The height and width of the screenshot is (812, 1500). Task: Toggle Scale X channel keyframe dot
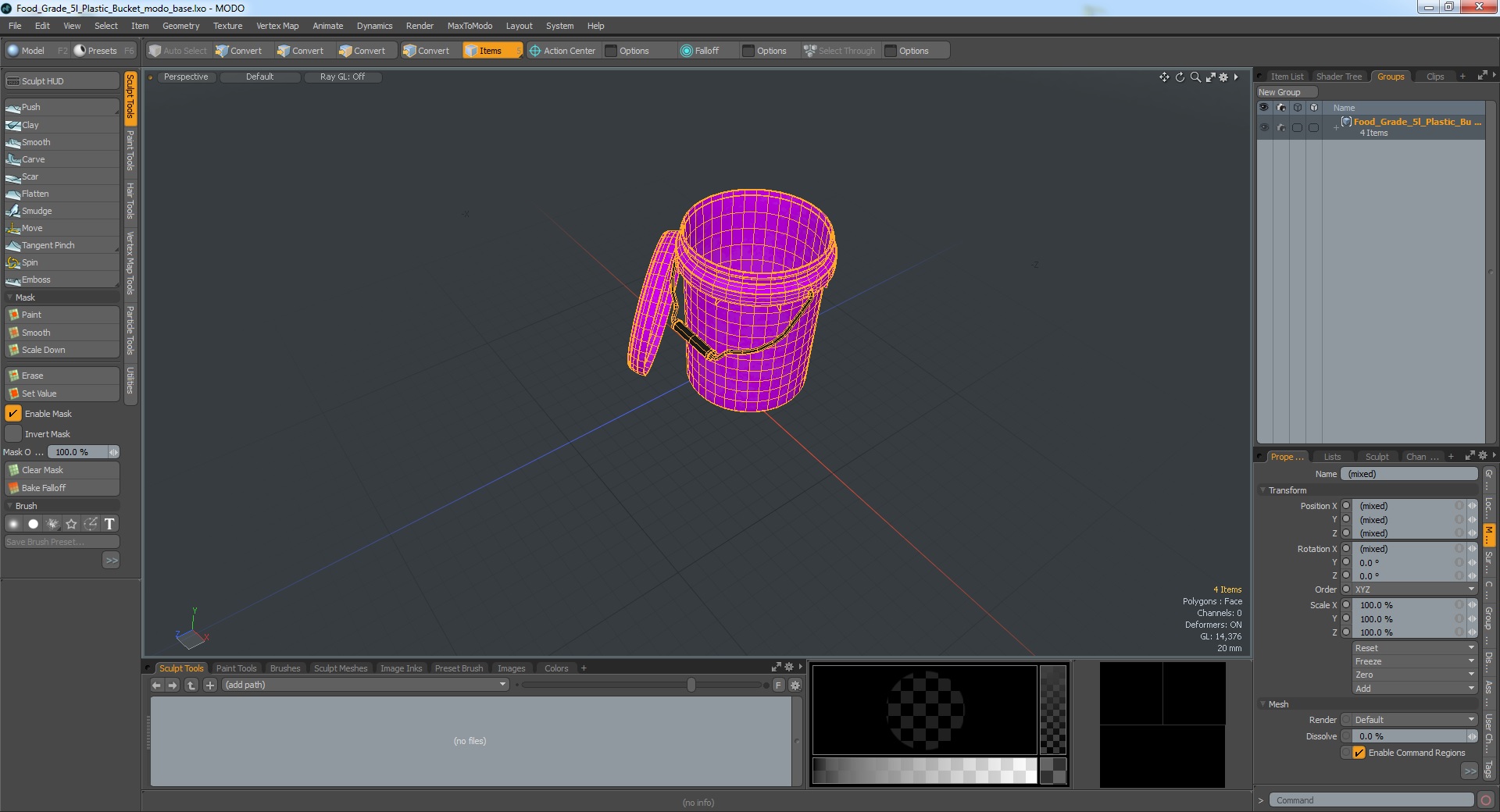[1346, 605]
